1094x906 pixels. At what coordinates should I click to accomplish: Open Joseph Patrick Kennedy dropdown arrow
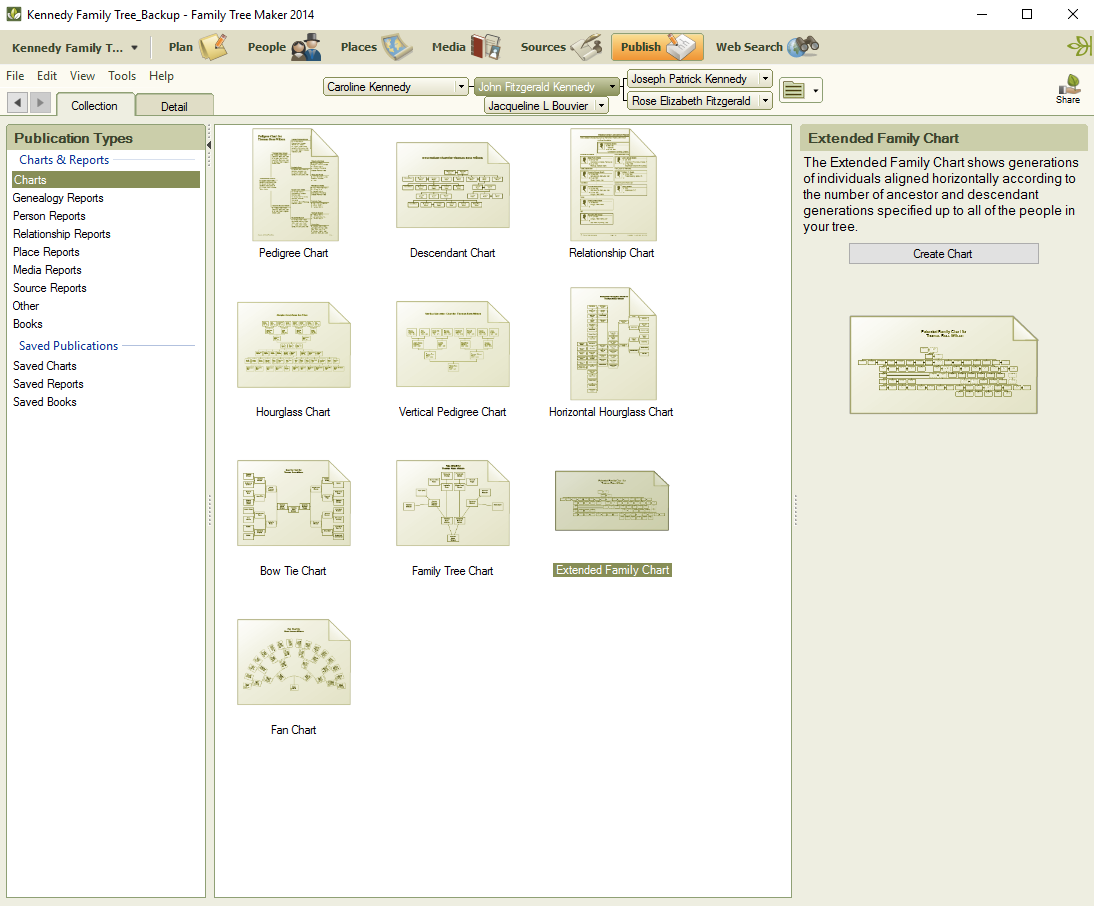[765, 79]
